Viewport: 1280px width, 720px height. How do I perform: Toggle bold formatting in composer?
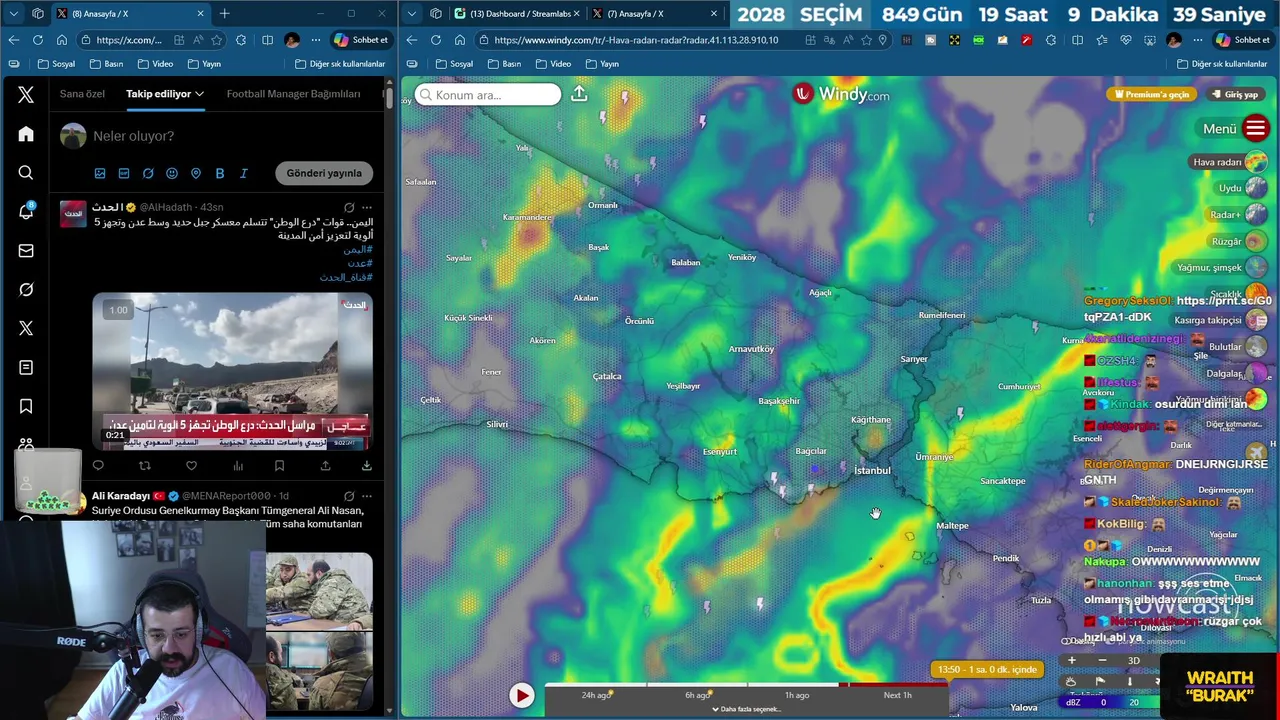pos(220,173)
